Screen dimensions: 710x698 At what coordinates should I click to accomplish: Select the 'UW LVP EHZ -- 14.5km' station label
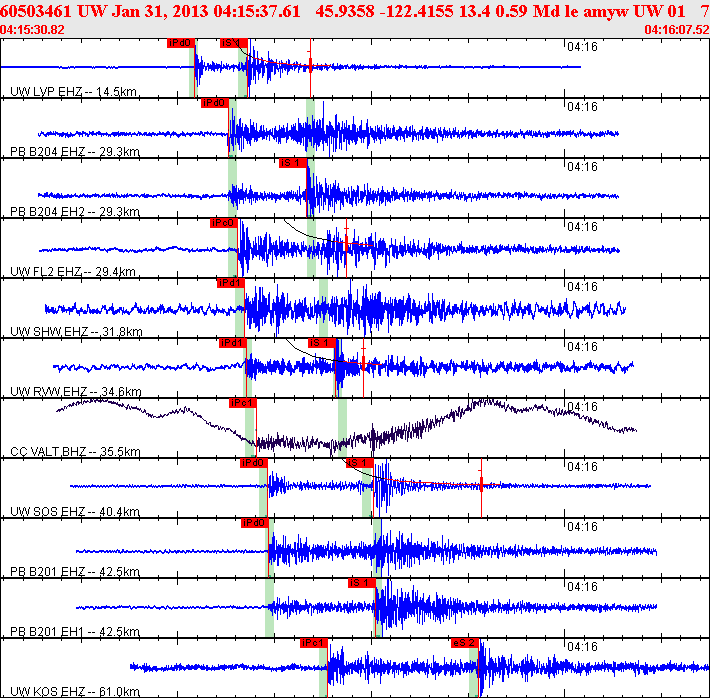(73, 92)
